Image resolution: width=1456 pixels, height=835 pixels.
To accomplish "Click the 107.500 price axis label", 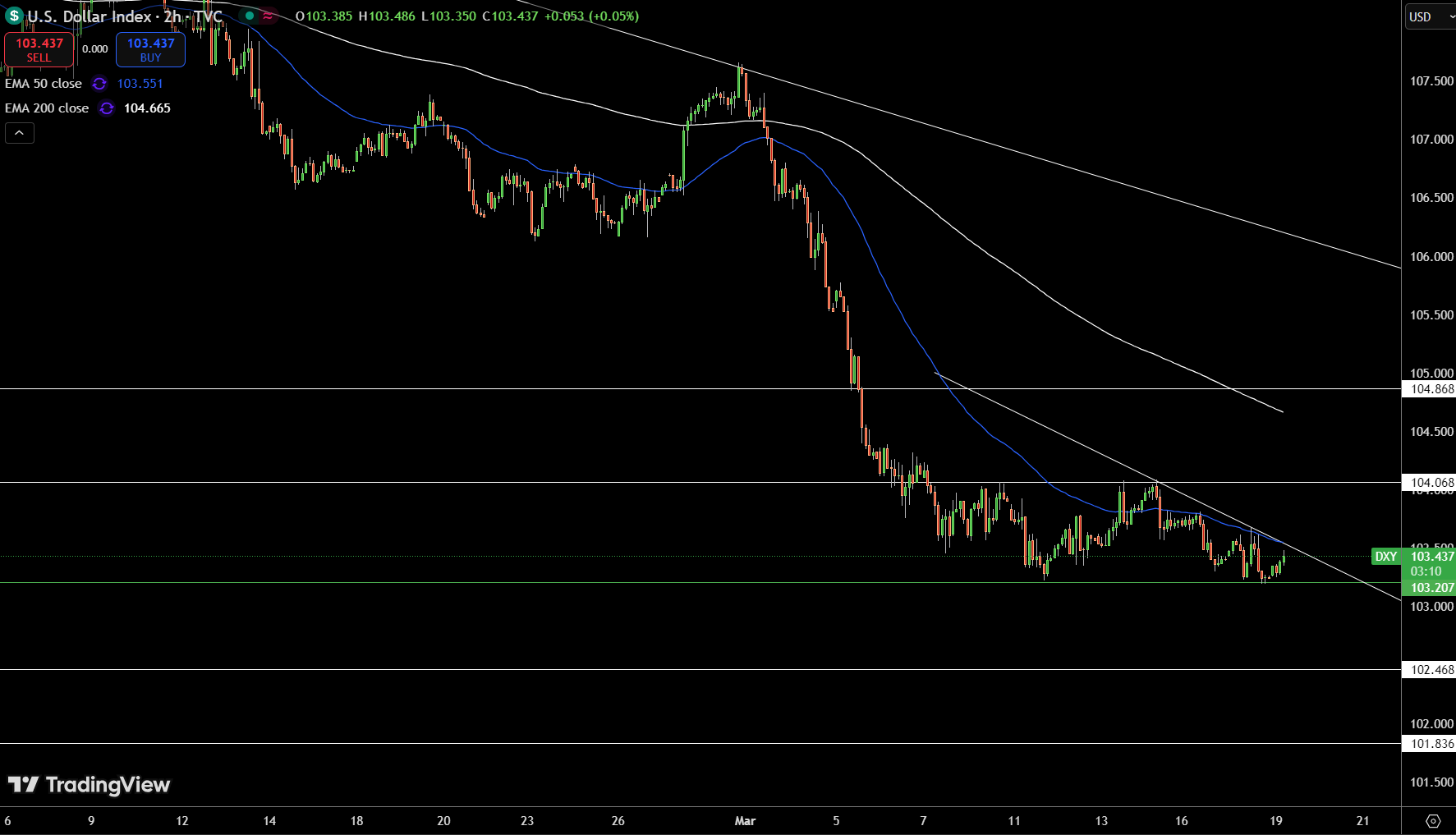I will [x=1431, y=81].
